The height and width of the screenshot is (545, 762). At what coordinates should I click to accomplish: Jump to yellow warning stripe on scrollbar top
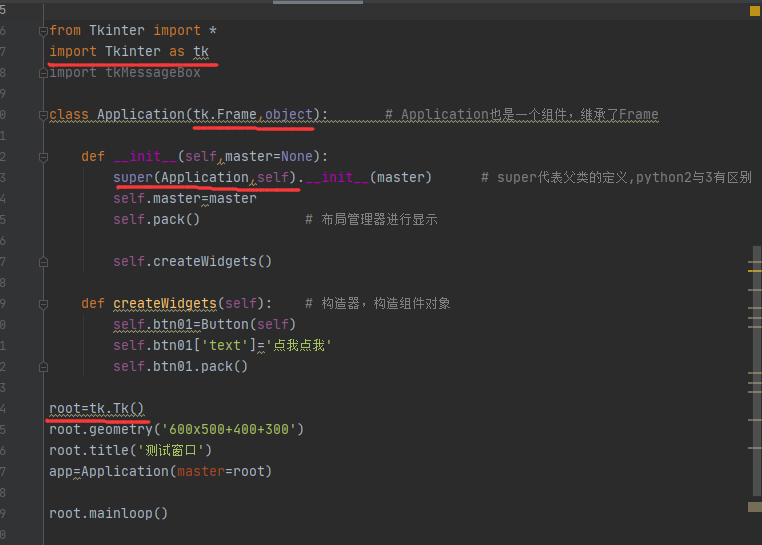click(755, 270)
